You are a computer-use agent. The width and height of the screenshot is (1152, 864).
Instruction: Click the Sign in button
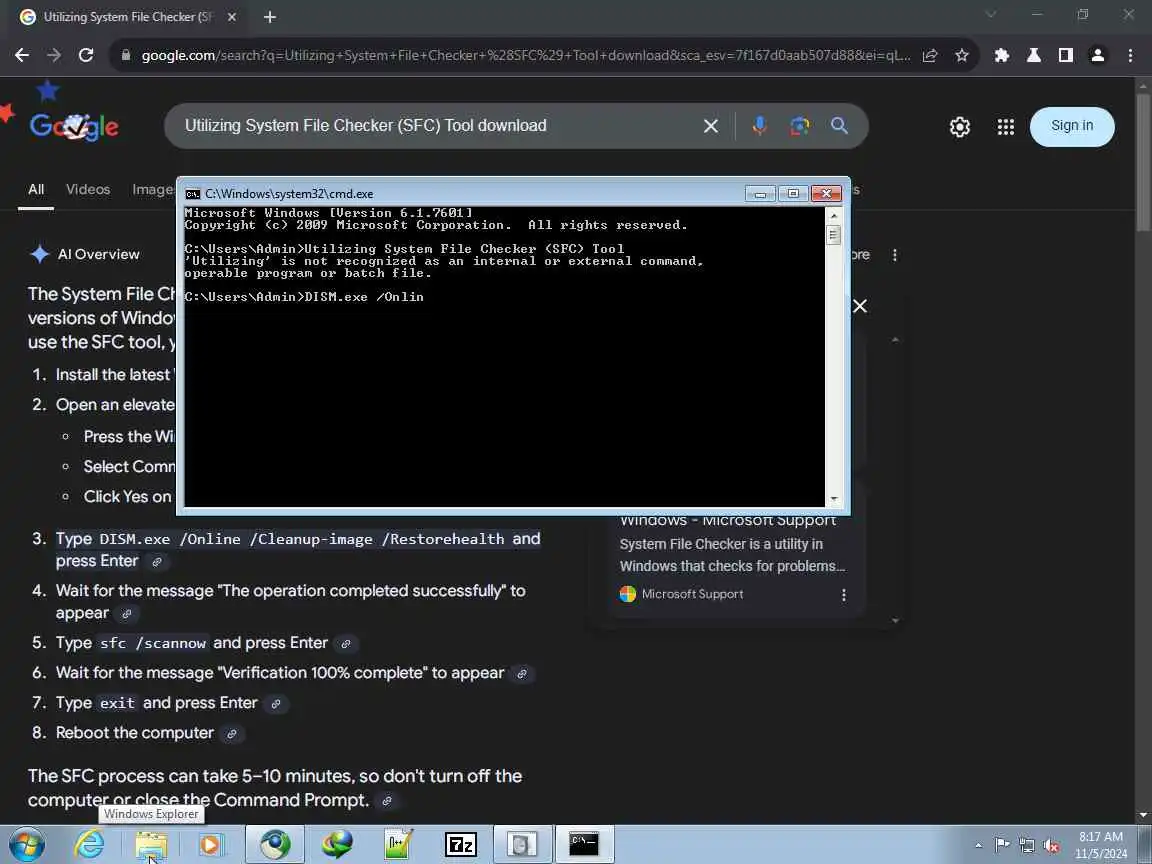point(1072,126)
